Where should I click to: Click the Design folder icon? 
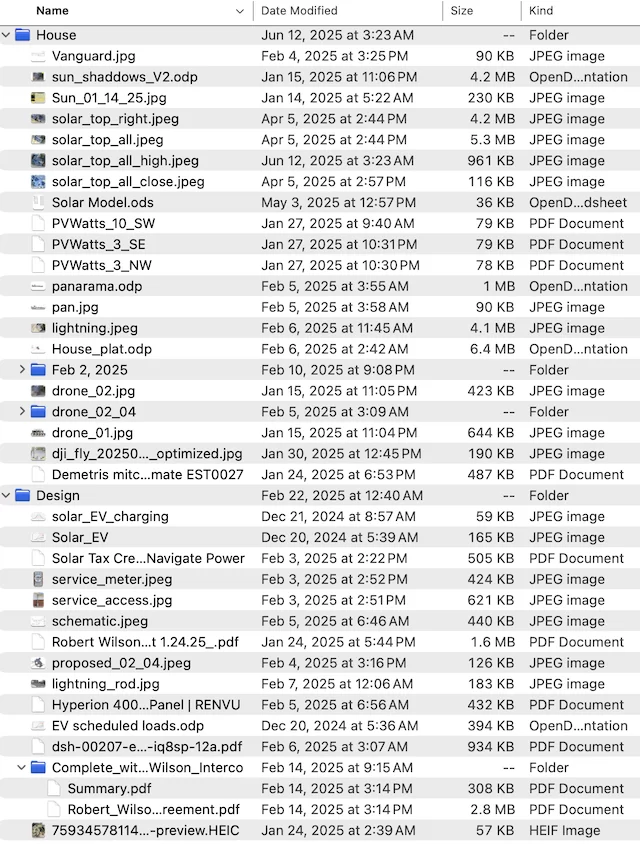click(23, 496)
